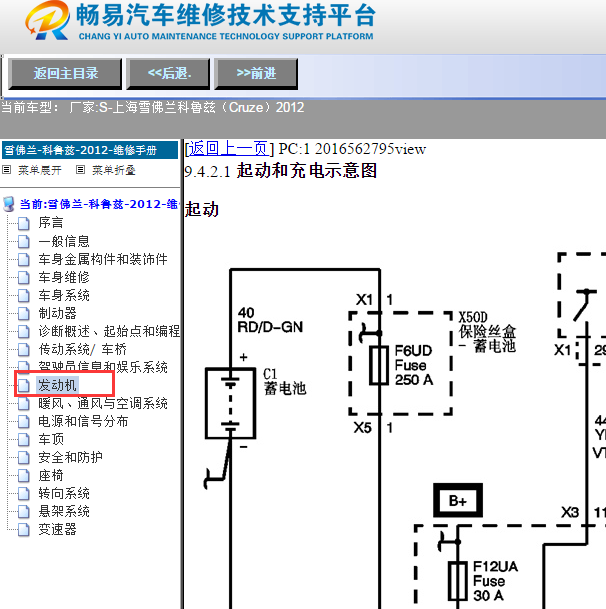Viewport: 606px width, 609px height.
Task: Open the 悬架系统 tree item
Action: coord(64,511)
